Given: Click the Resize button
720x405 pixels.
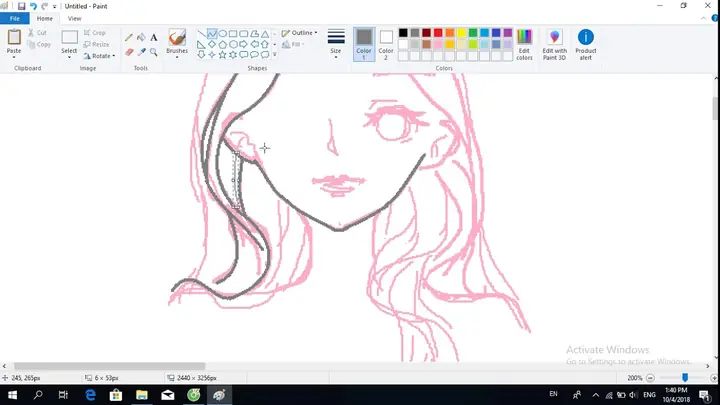Looking at the screenshot, I should coord(96,45).
